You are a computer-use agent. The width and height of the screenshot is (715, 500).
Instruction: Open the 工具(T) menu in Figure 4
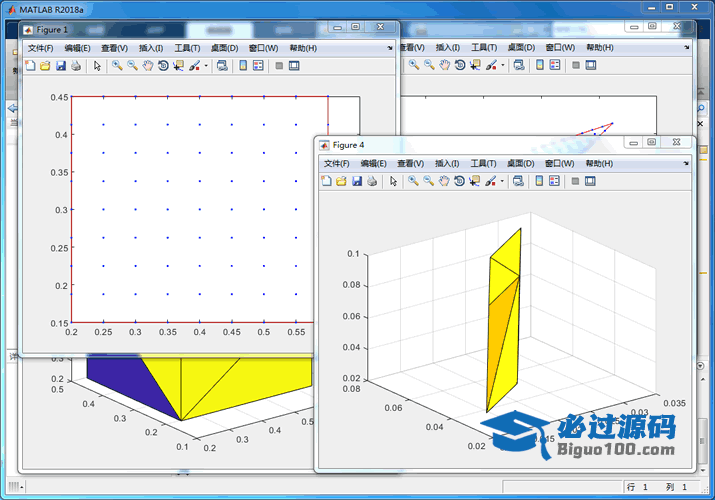pos(483,163)
